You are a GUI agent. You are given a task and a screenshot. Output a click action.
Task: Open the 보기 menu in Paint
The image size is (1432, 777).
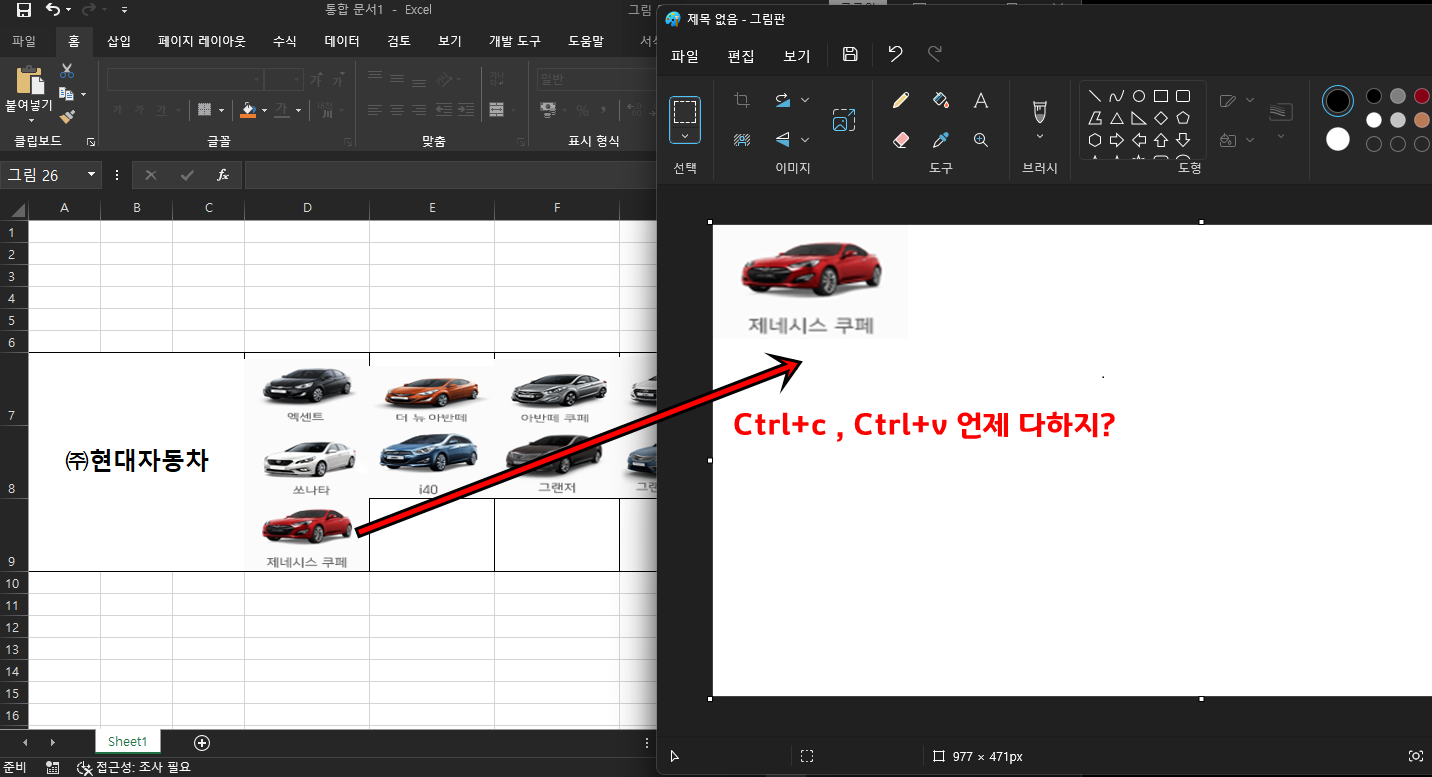tap(797, 56)
